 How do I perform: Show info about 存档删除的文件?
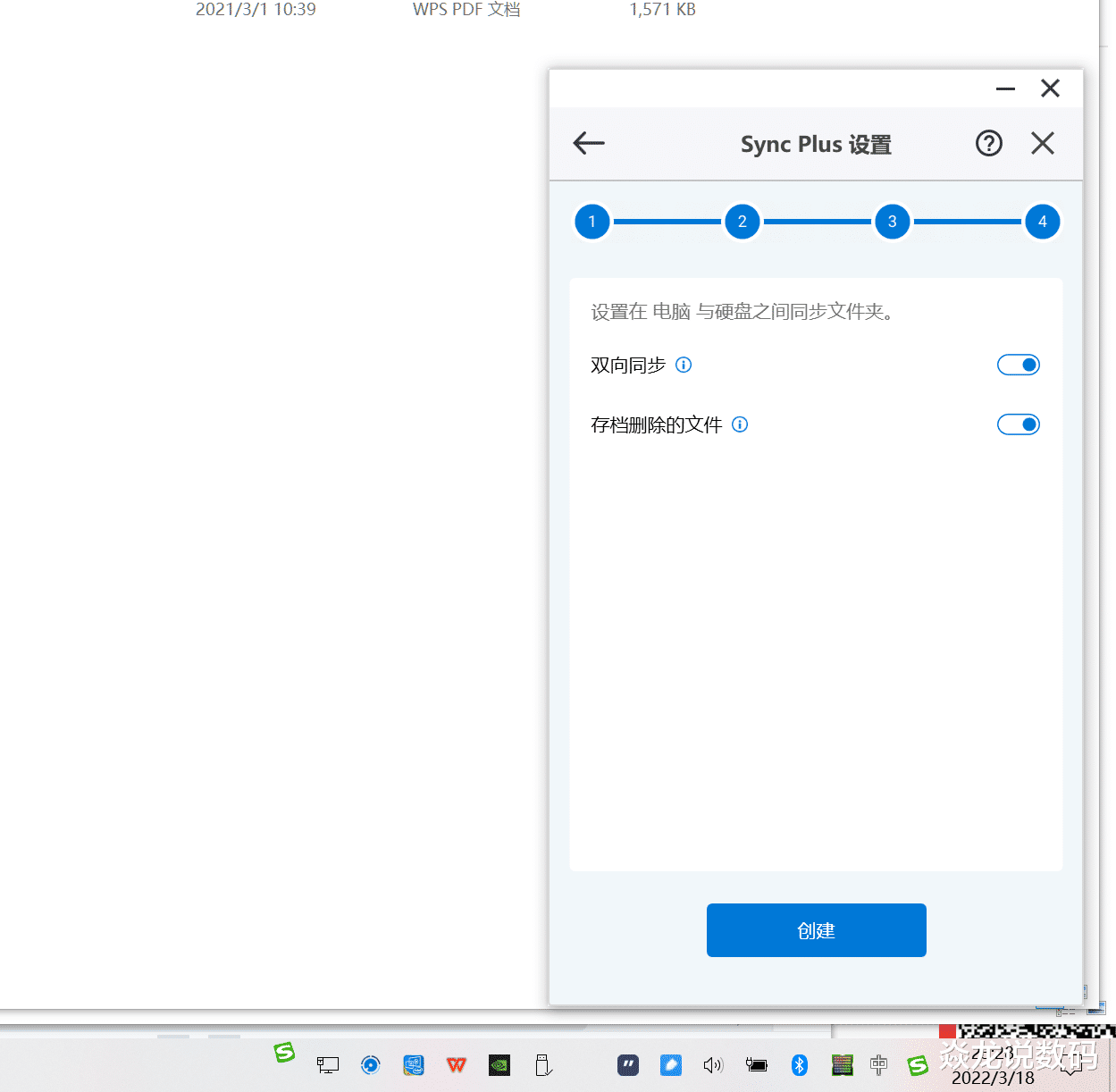tap(740, 424)
